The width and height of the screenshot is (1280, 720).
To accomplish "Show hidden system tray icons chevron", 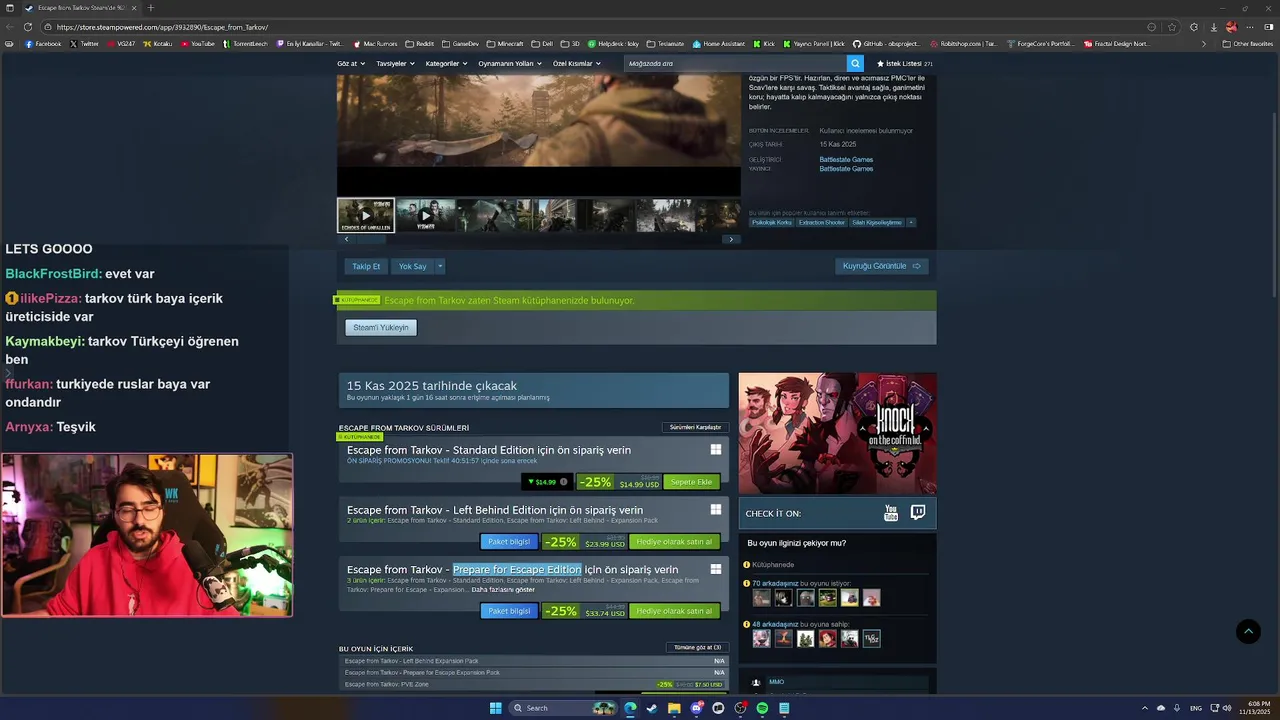I will [1145, 708].
